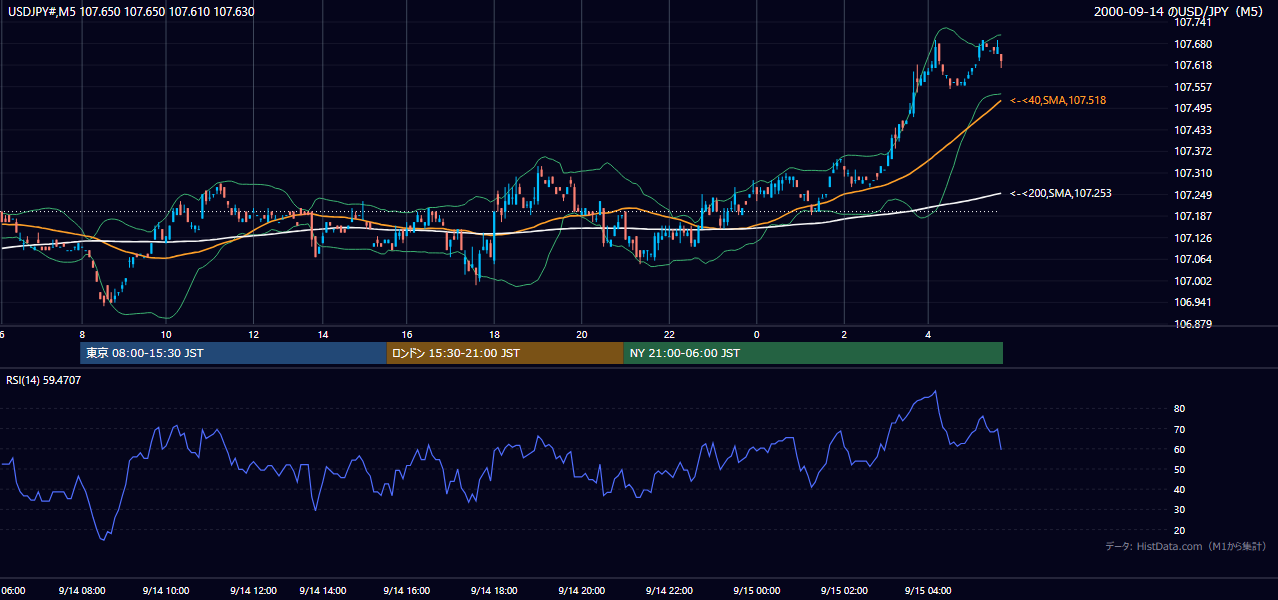Screen dimensions: 1278x600
Task: Click price scale value 106.941
Action: [1193, 302]
